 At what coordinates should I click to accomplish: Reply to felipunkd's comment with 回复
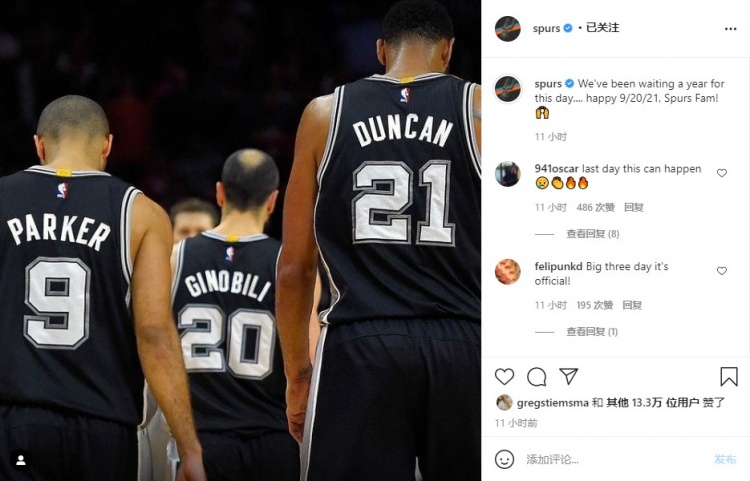tap(632, 305)
